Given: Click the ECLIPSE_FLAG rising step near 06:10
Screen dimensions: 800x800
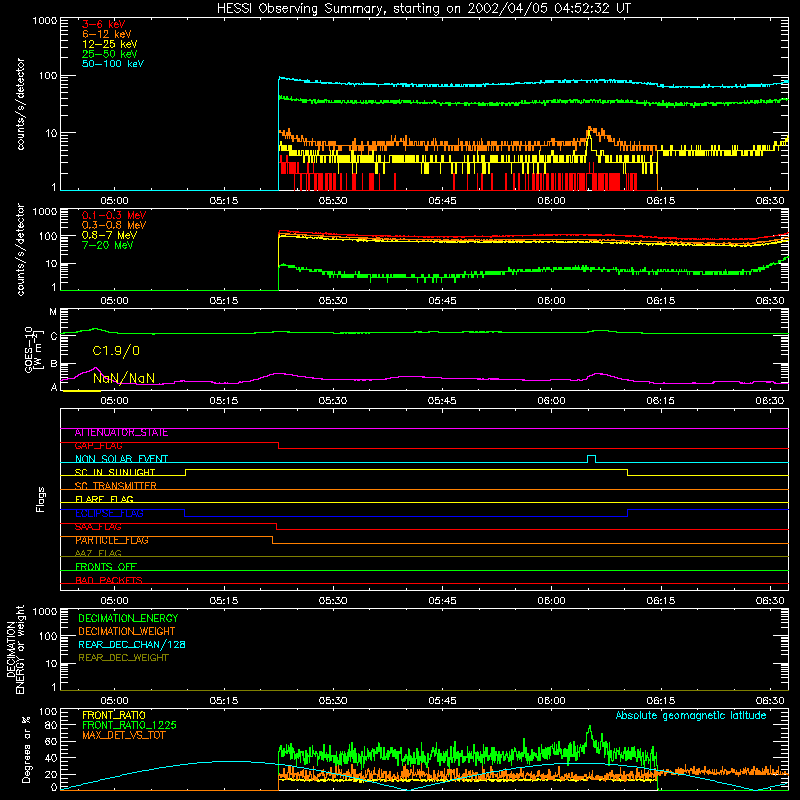Looking at the screenshot, I should pyautogui.click(x=628, y=513).
